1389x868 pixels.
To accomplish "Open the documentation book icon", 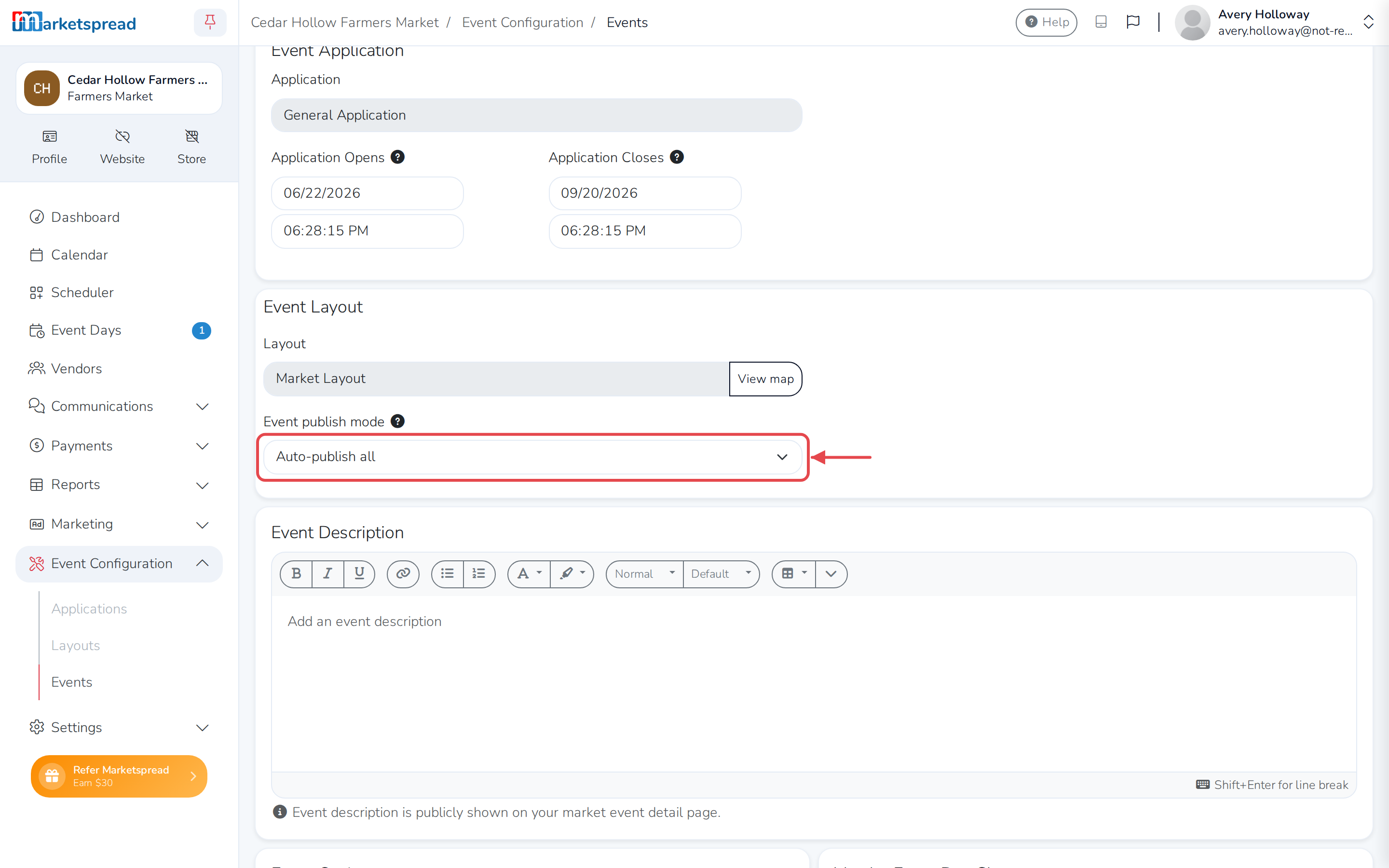I will click(x=1100, y=22).
